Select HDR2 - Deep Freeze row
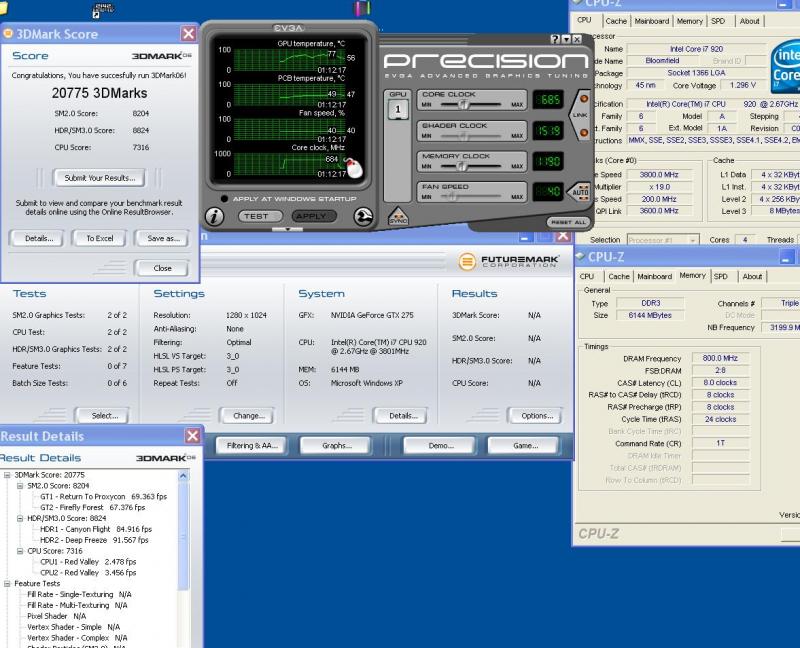Image resolution: width=800 pixels, height=648 pixels. 94,540
